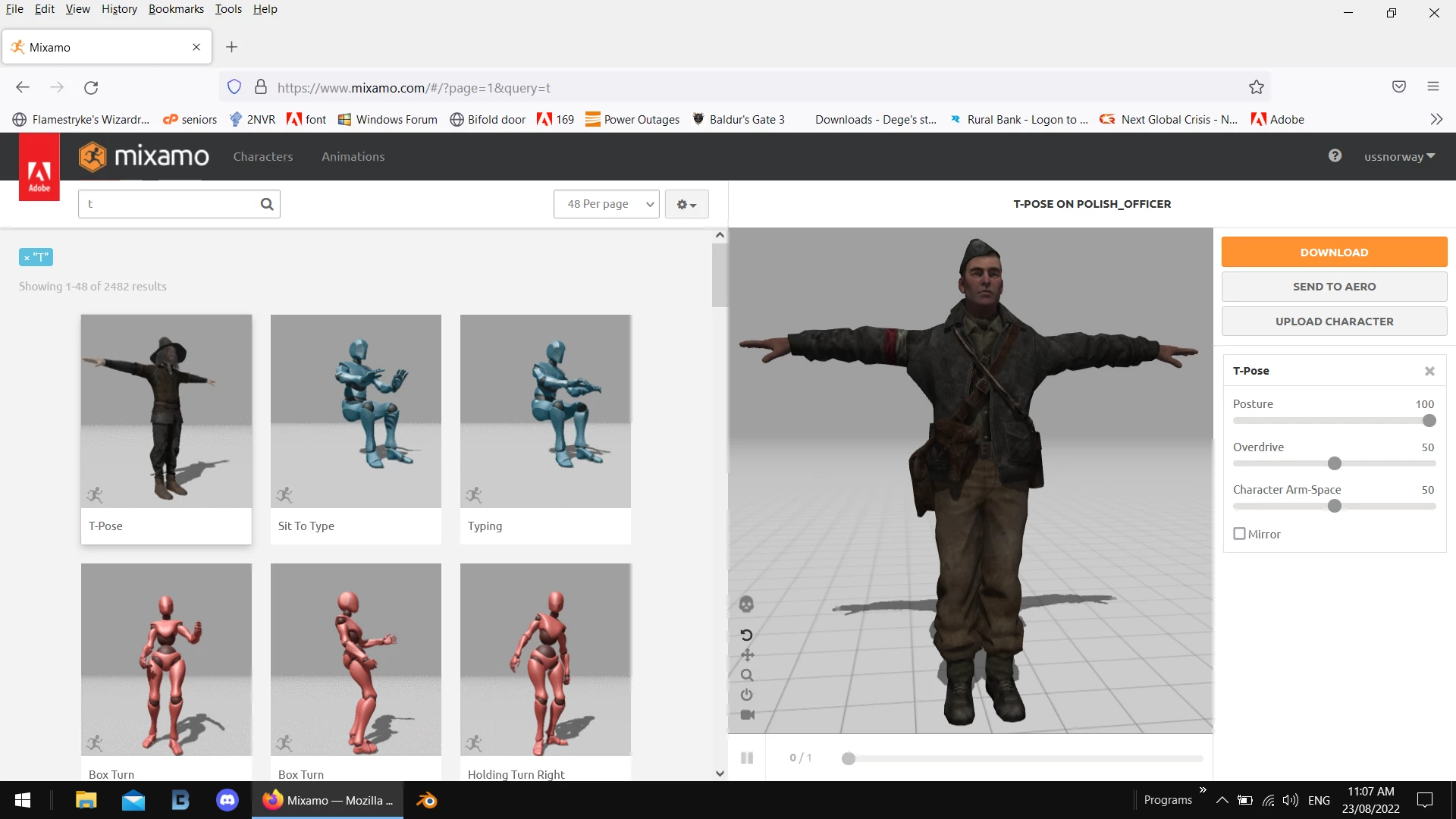Click the reset camera rotate icon
Image resolution: width=1456 pixels, height=819 pixels.
click(746, 635)
